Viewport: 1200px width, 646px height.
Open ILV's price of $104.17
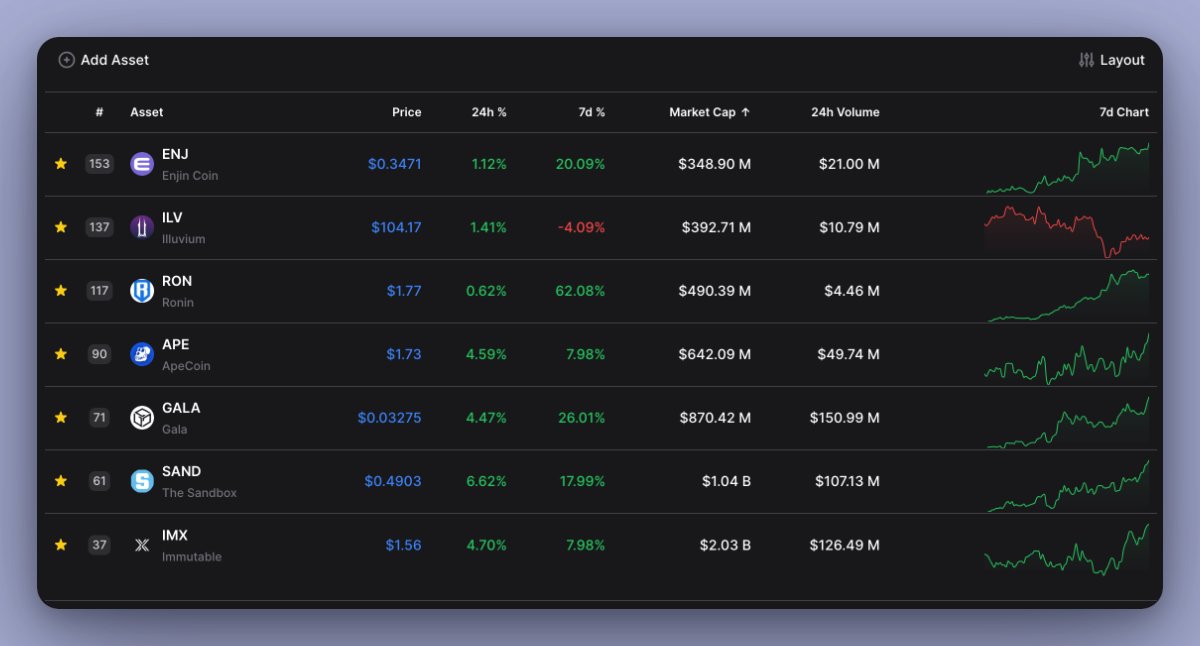396,227
